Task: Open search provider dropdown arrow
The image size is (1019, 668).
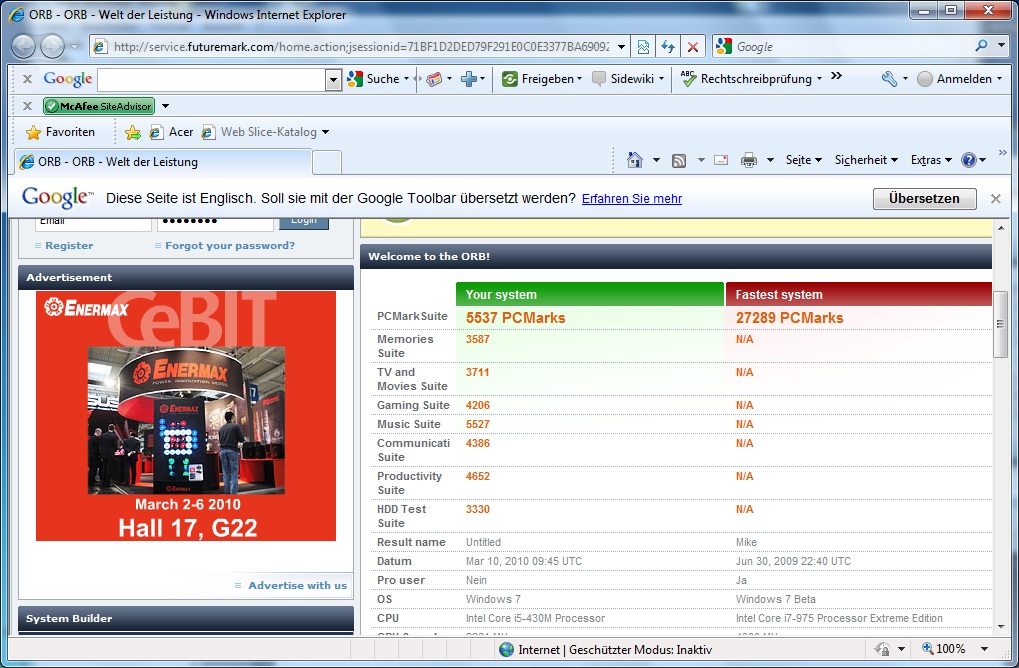Action: tap(1001, 46)
